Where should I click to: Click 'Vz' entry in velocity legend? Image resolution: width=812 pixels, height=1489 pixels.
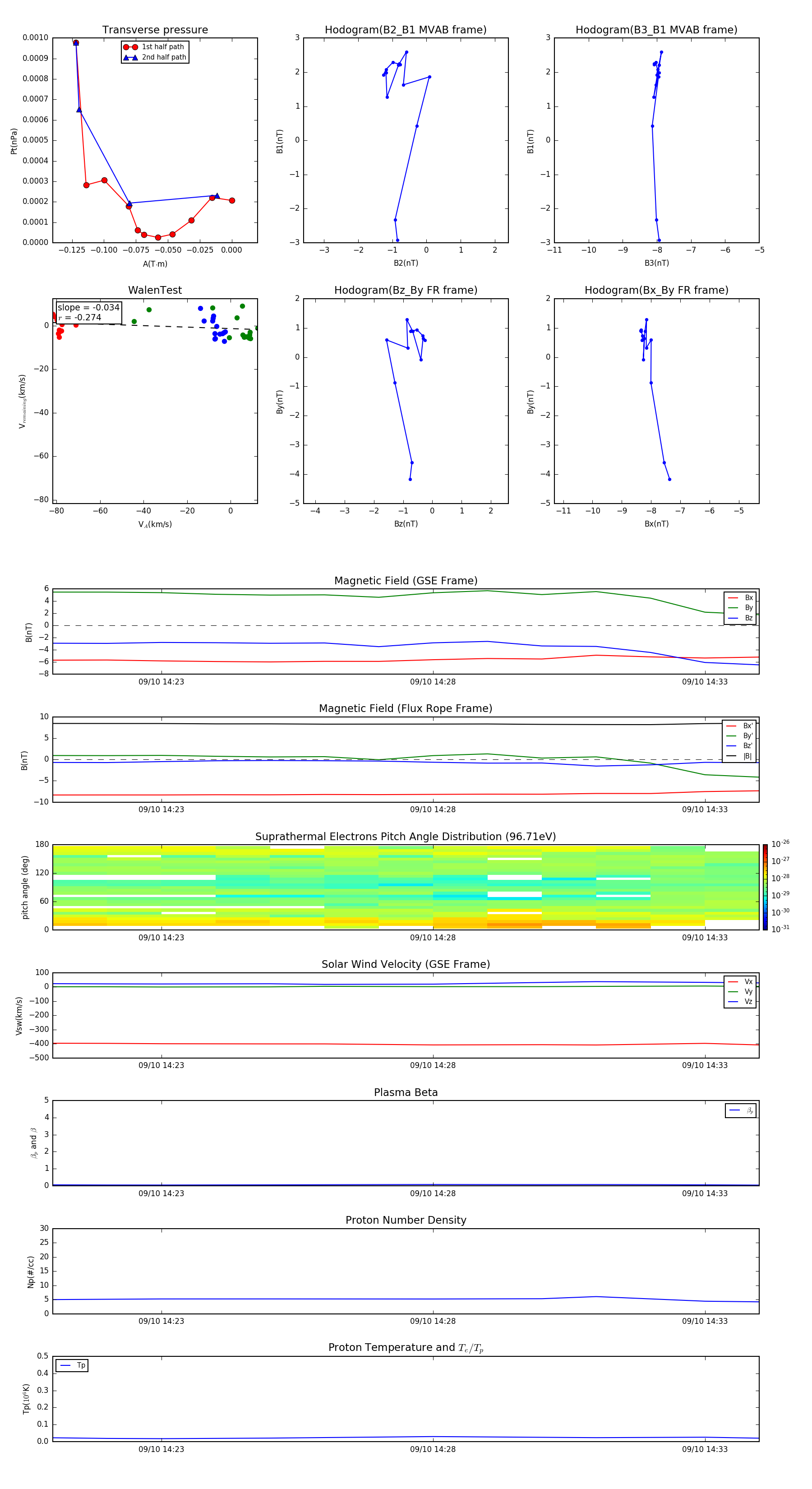click(x=740, y=1001)
